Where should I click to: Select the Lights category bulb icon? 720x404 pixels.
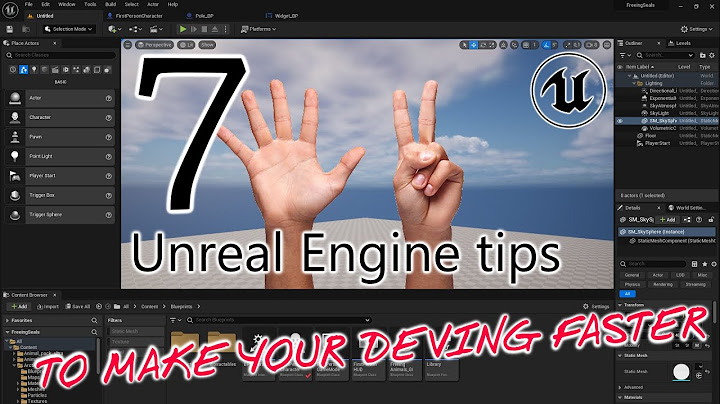click(x=34, y=70)
